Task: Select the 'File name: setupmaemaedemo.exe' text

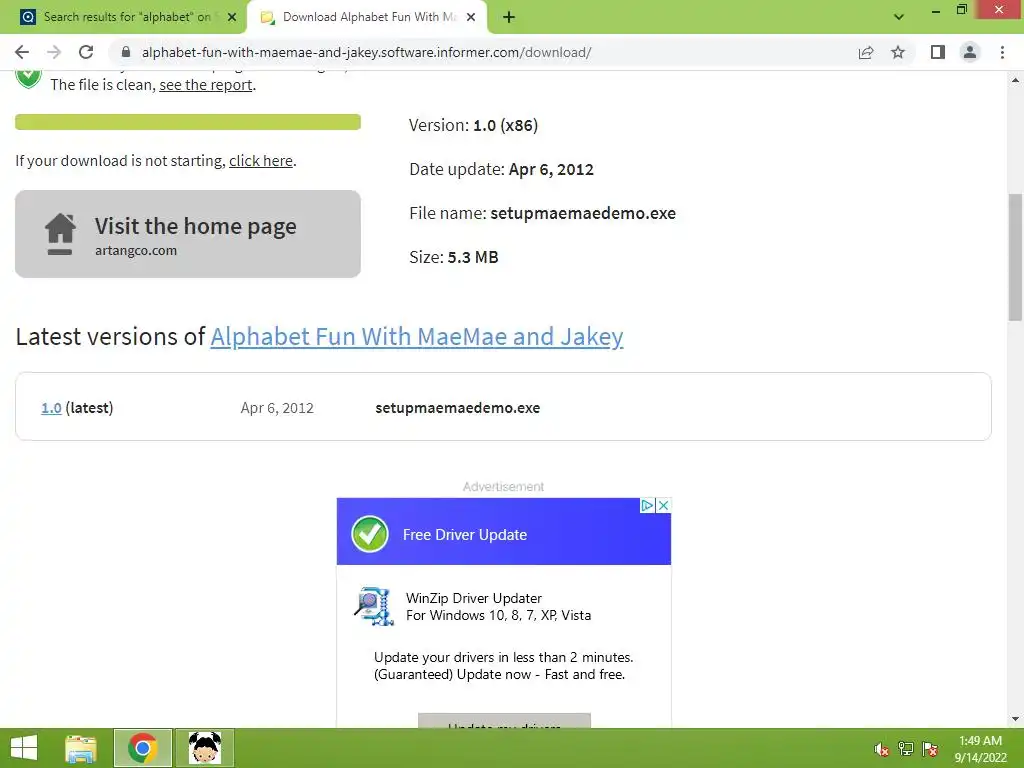Action: click(543, 214)
